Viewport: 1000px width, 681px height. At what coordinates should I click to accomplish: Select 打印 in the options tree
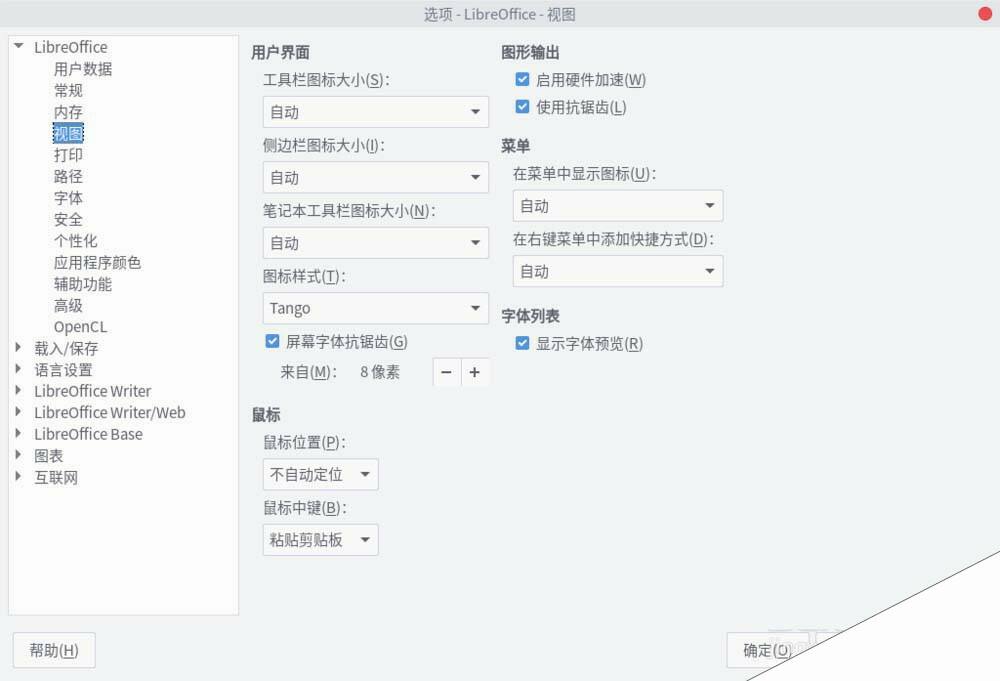click(68, 155)
